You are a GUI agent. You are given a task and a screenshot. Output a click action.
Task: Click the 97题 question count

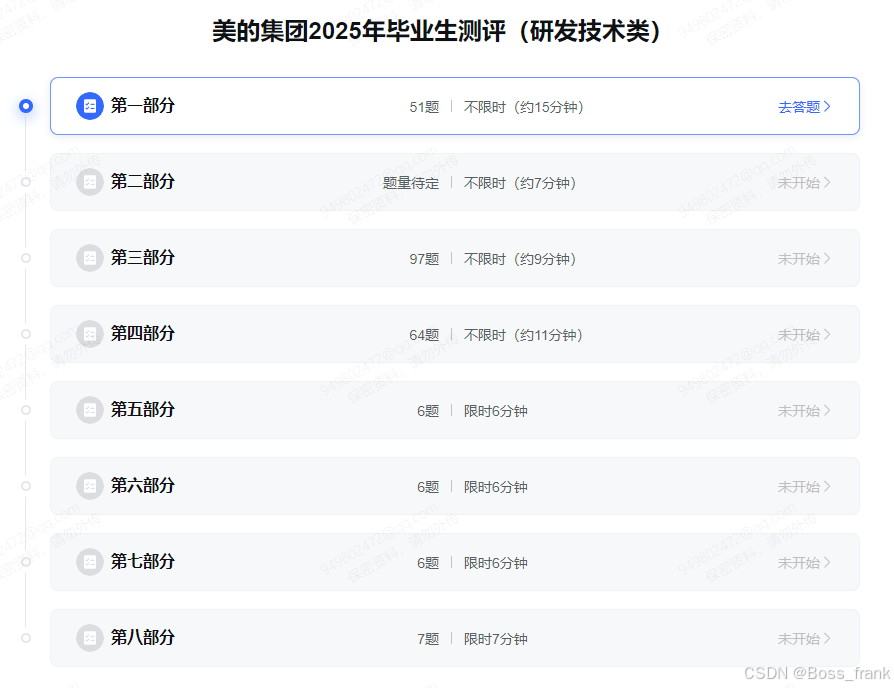pos(424,259)
